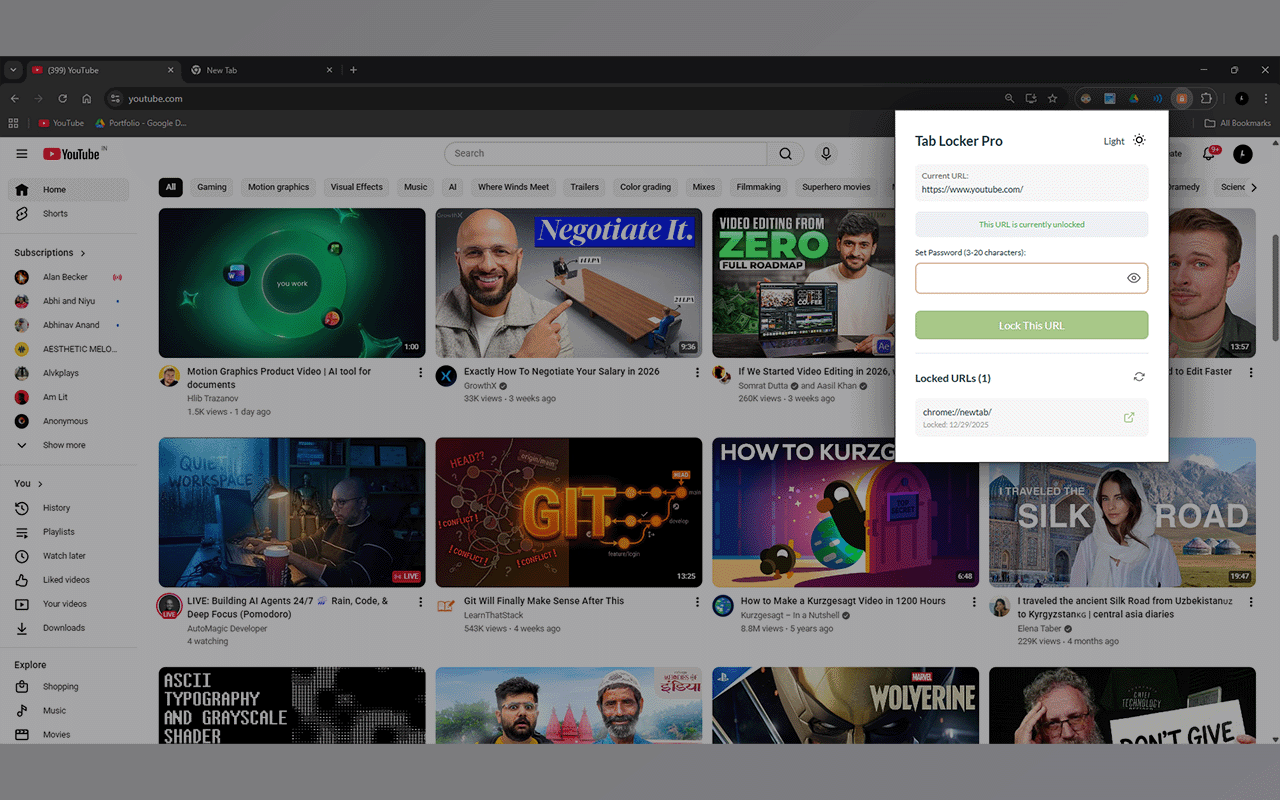Image resolution: width=1280 pixels, height=800 pixels.
Task: Open options for Kurzgesagt video
Action: click(x=975, y=602)
